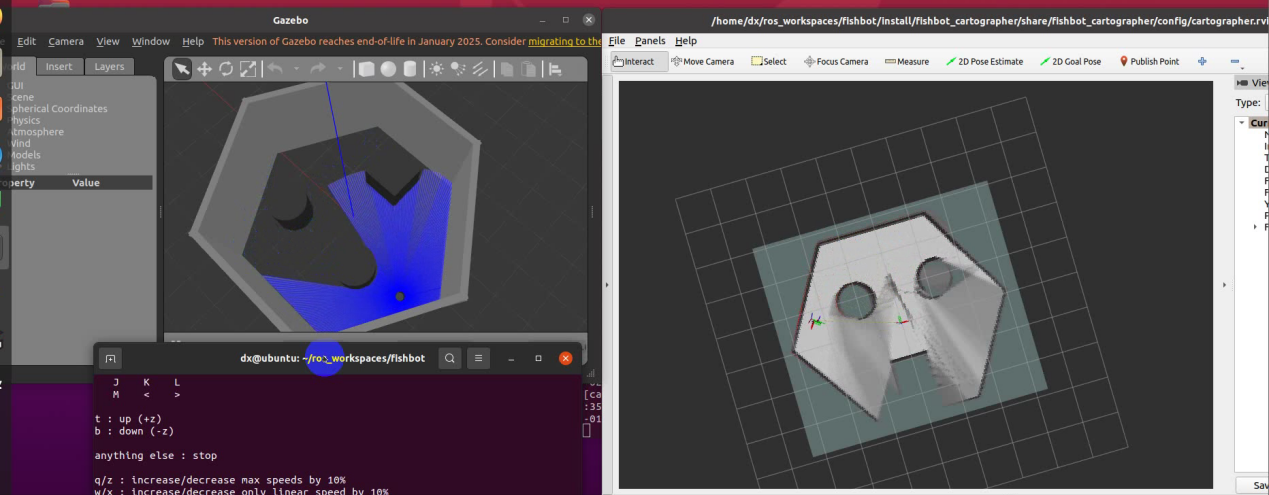Screen dimensions: 1269x495
Task: Open the terminal hamburger menu
Action: point(479,358)
